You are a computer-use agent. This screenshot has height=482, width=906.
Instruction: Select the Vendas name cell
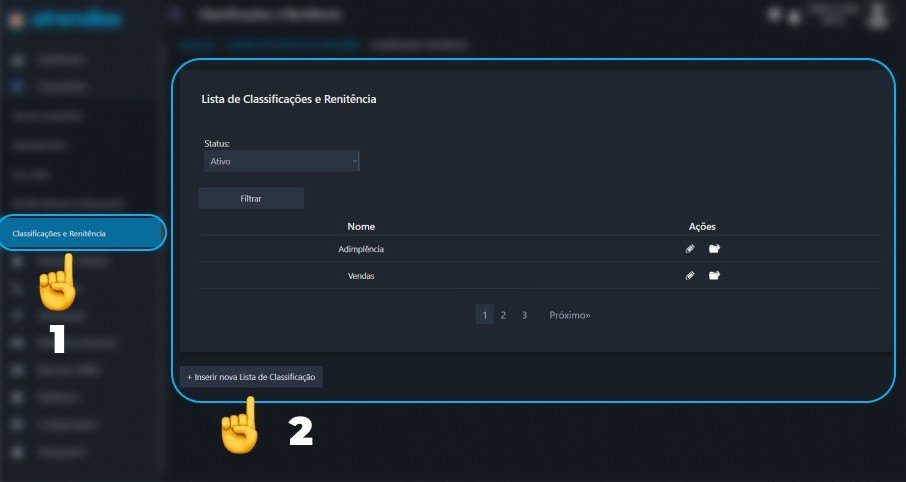tap(361, 276)
